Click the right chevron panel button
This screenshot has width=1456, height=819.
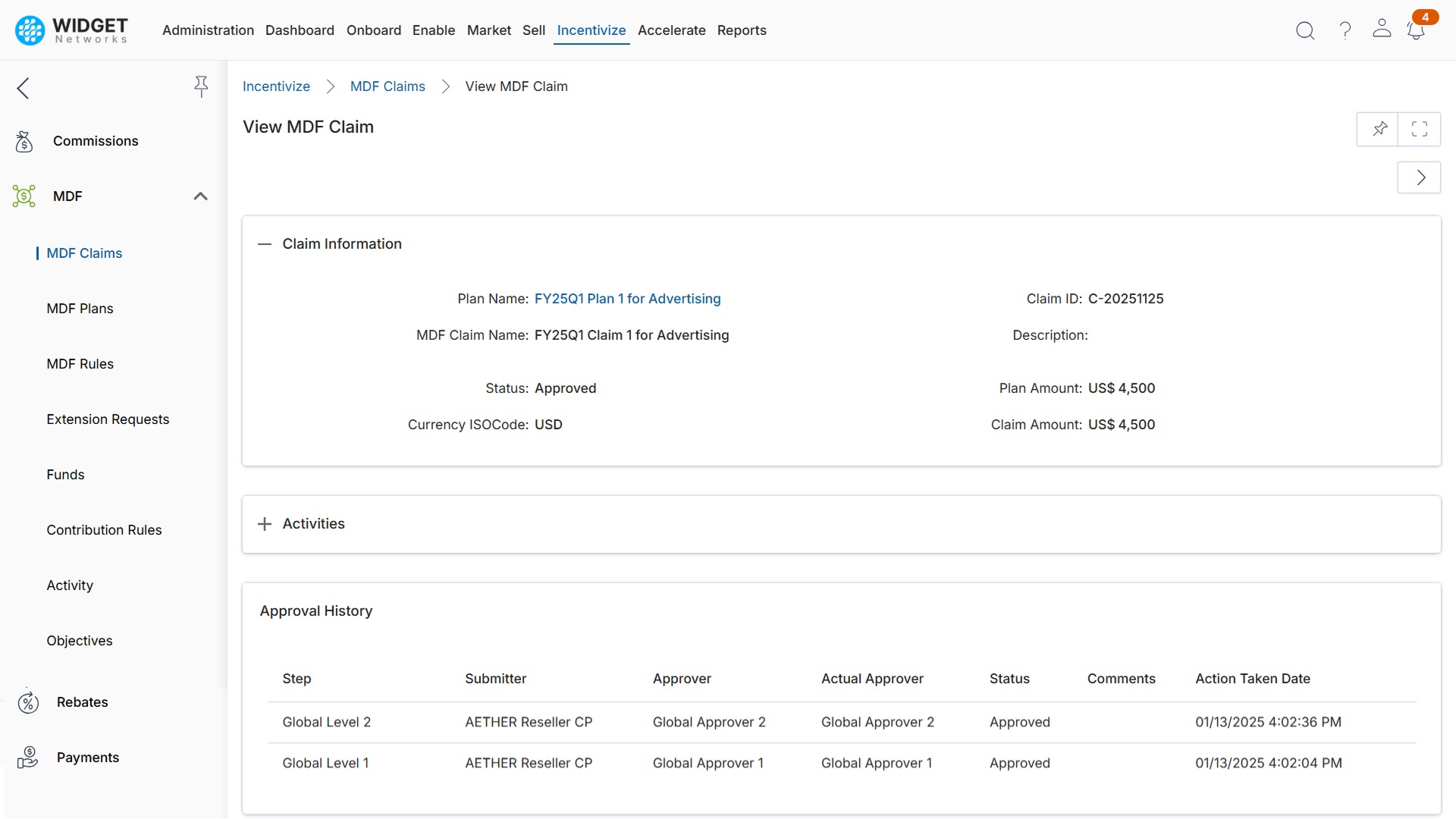click(1419, 177)
